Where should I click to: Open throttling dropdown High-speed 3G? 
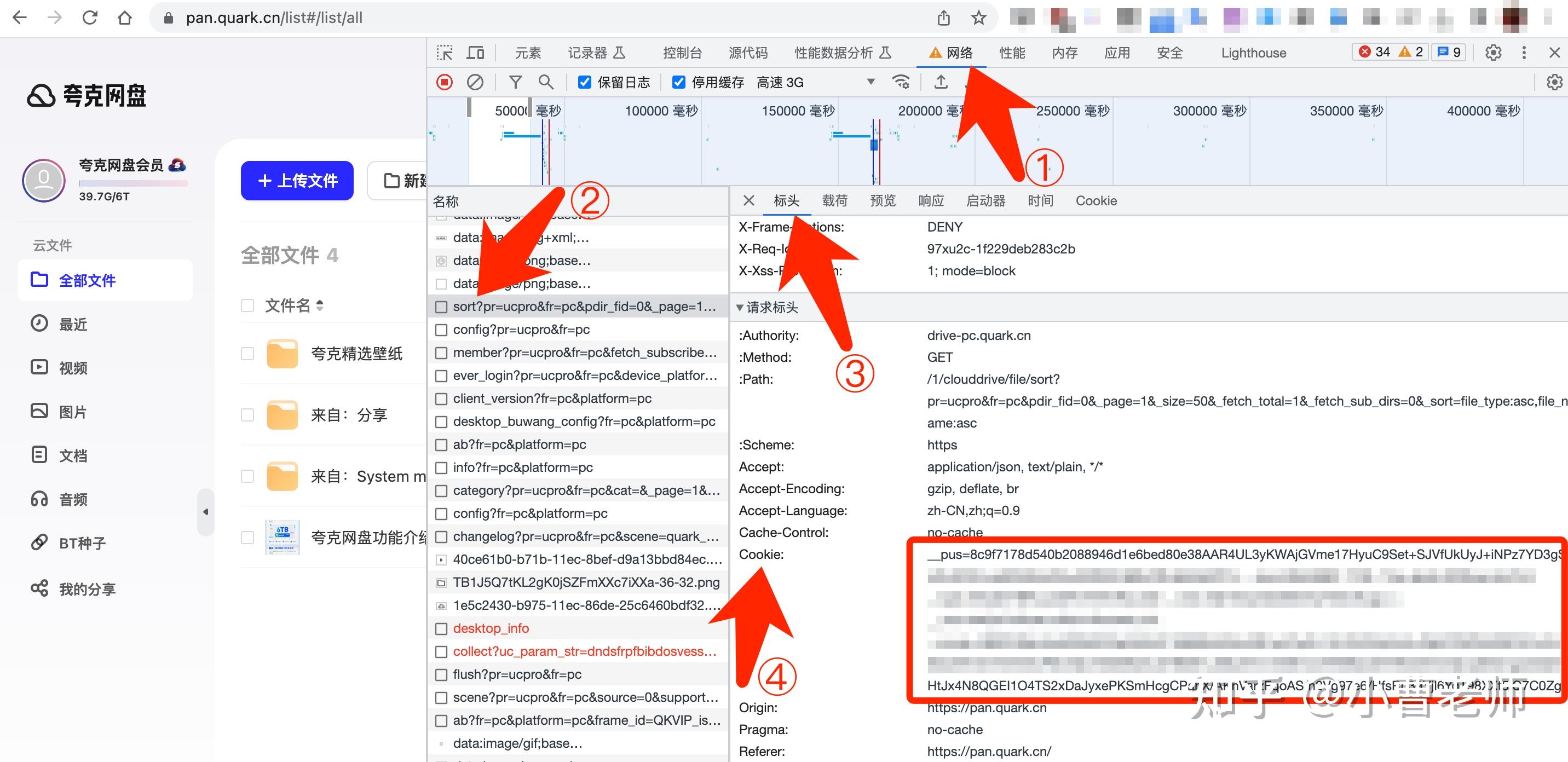pyautogui.click(x=816, y=82)
